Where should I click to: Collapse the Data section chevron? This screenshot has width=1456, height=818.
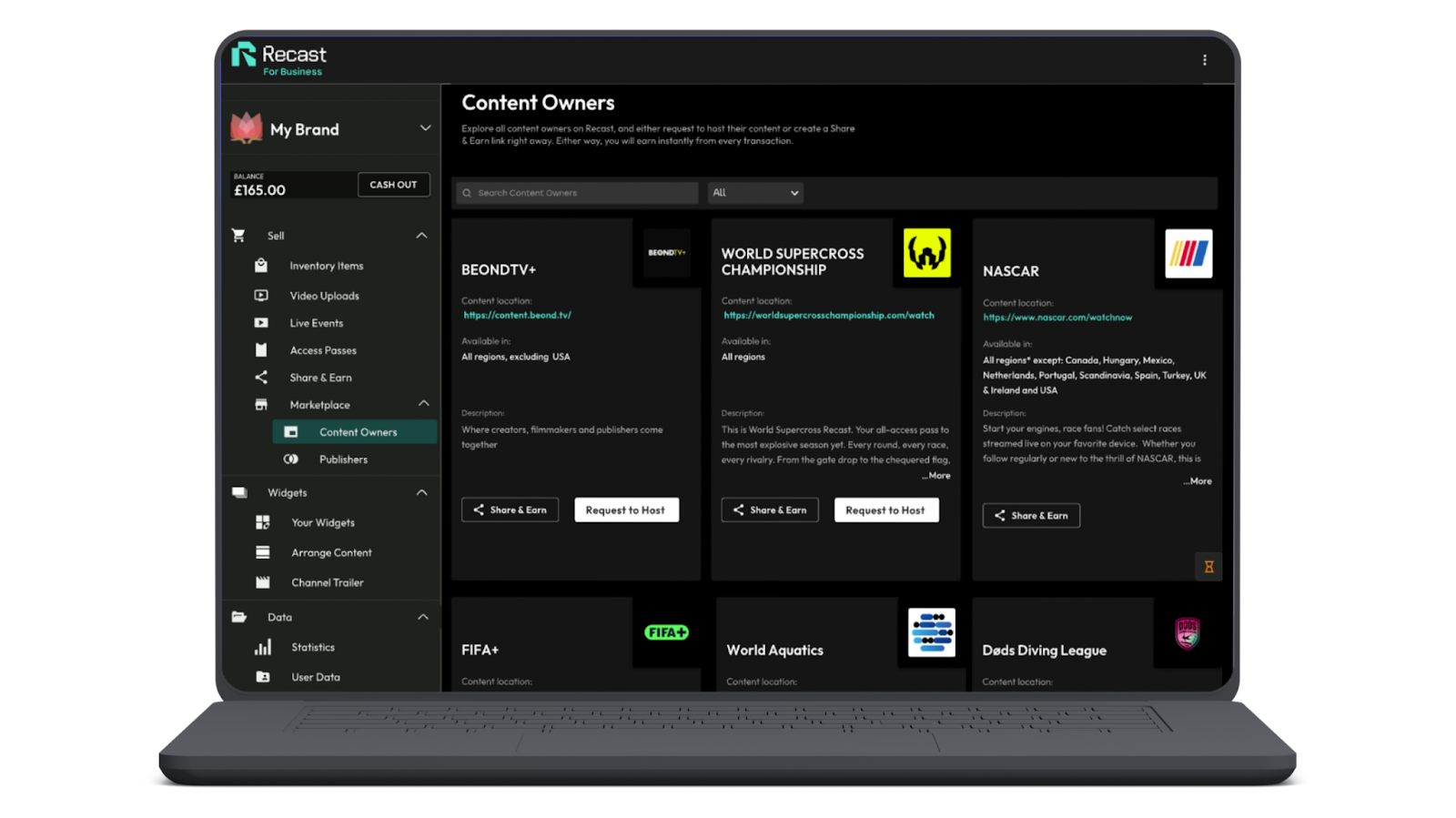[x=422, y=617]
